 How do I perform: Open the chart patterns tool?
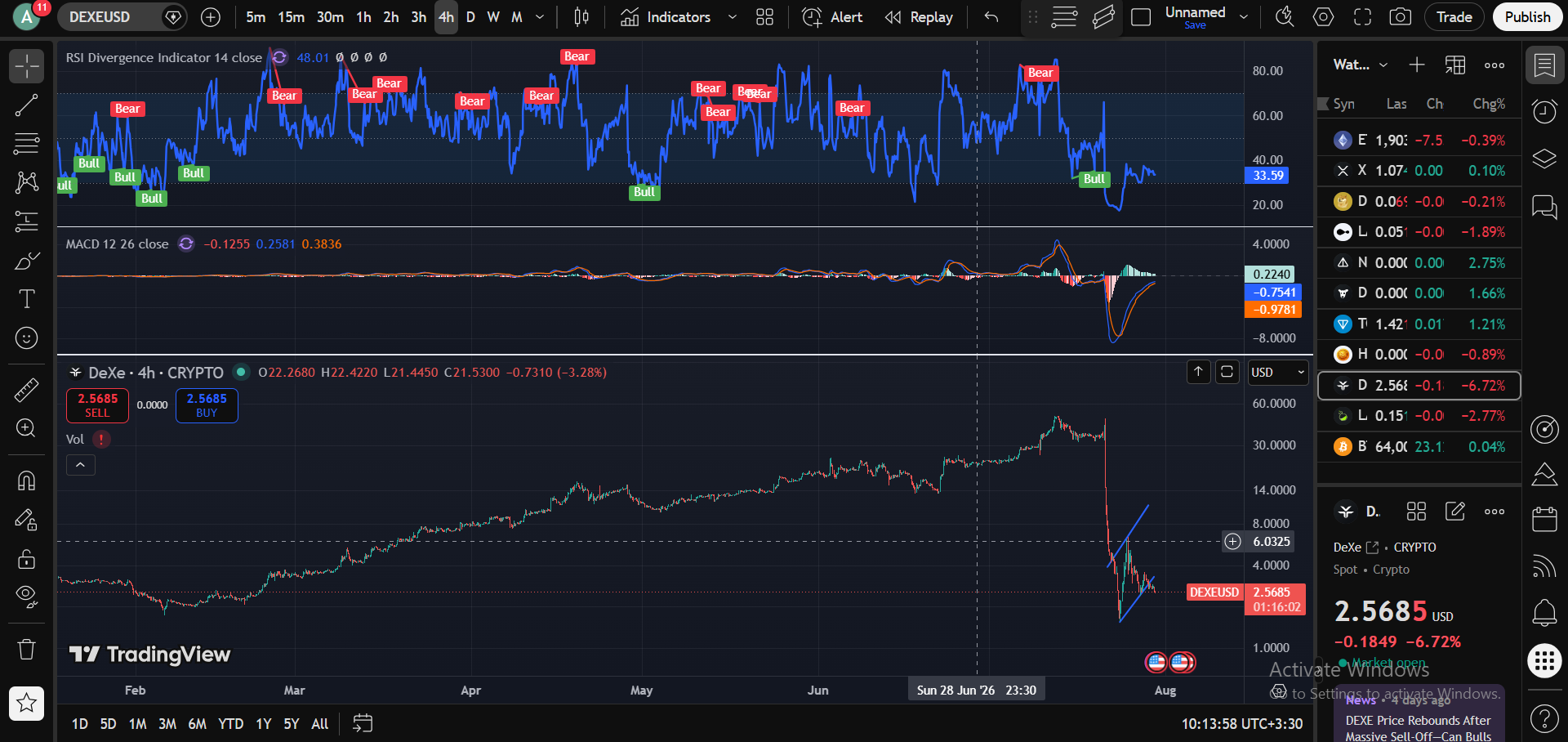click(26, 182)
